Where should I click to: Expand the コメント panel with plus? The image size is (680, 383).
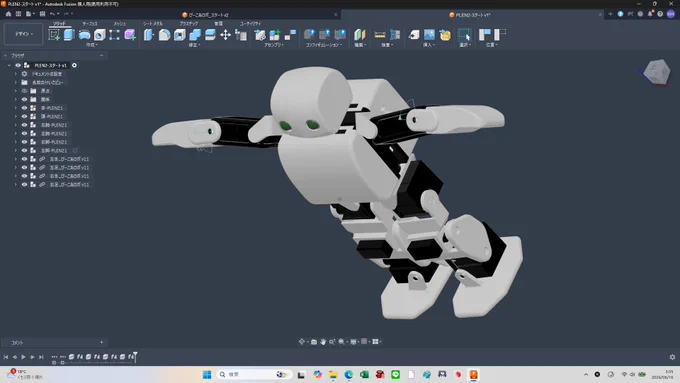101,343
